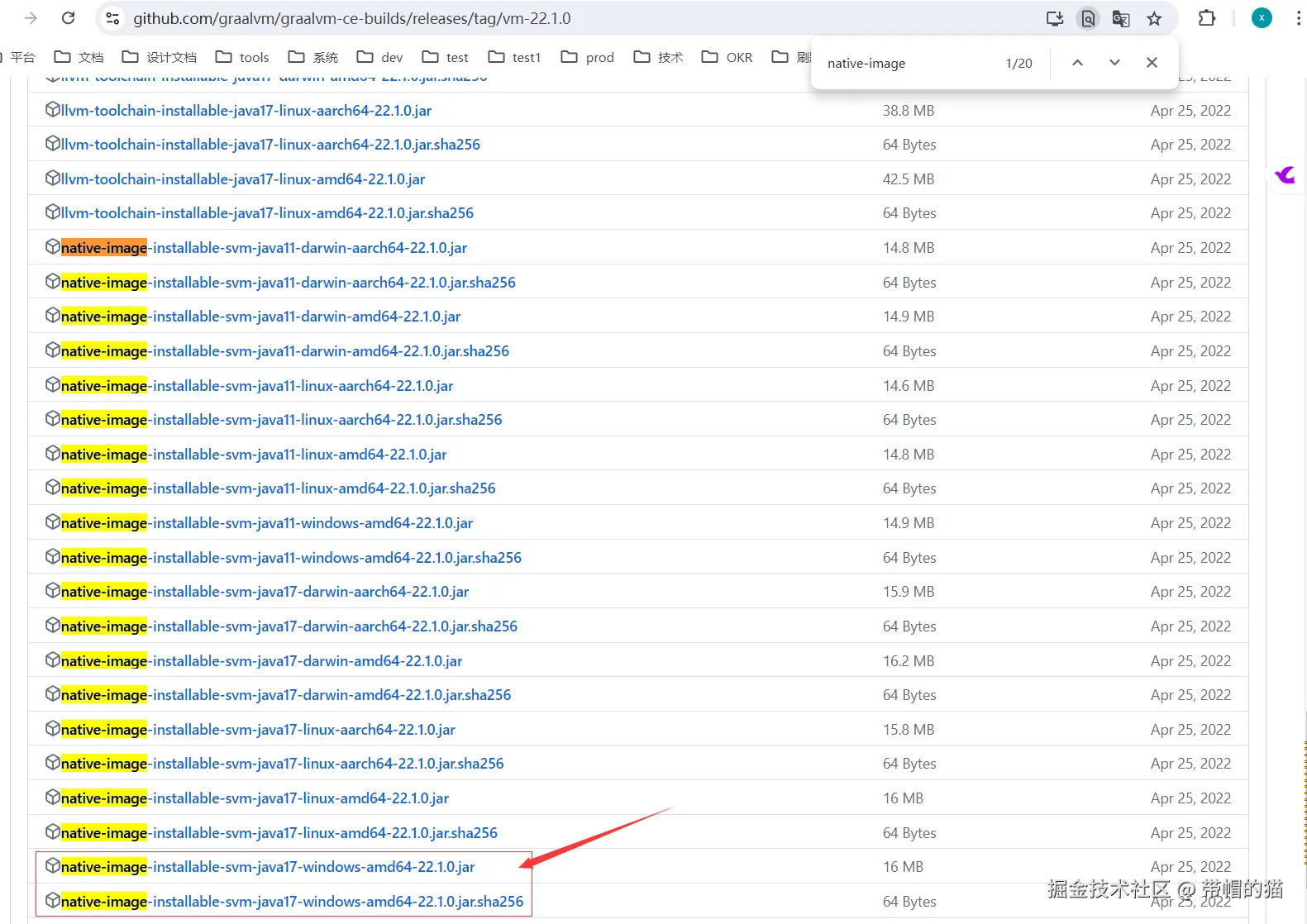Click the install app icon in address bar
Screen dimensions: 1307x924
1055,18
